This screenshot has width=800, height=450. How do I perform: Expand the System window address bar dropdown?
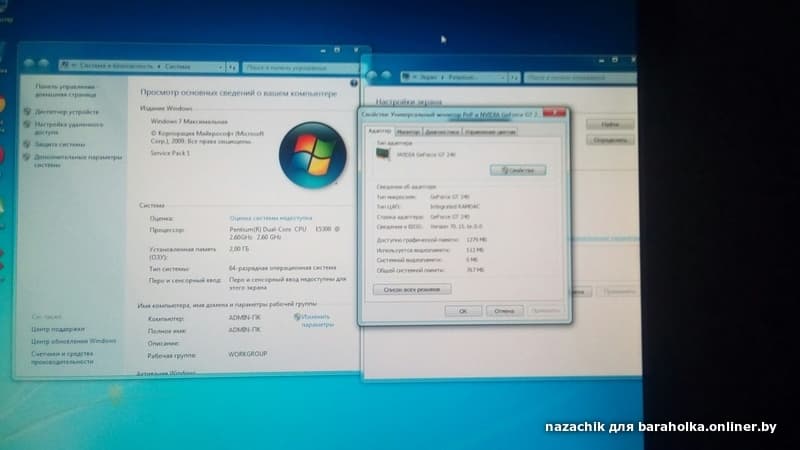(x=221, y=67)
